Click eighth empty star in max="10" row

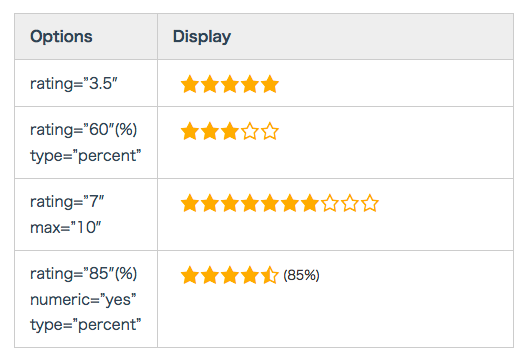click(x=330, y=203)
